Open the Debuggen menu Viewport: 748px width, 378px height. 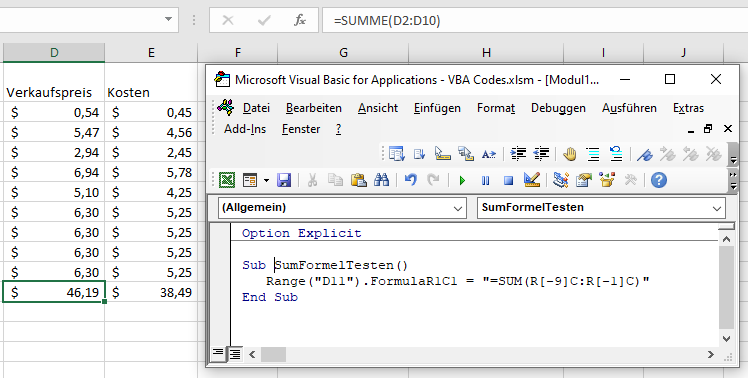pos(558,108)
